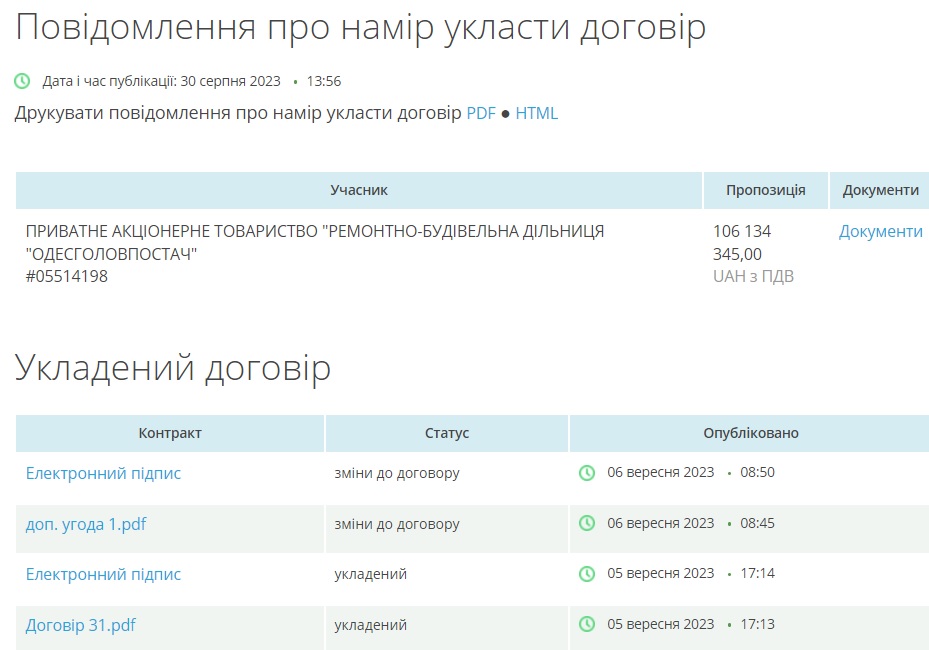
Task: Click clock icon in 06 вересня 08:50 row
Action: 587,472
